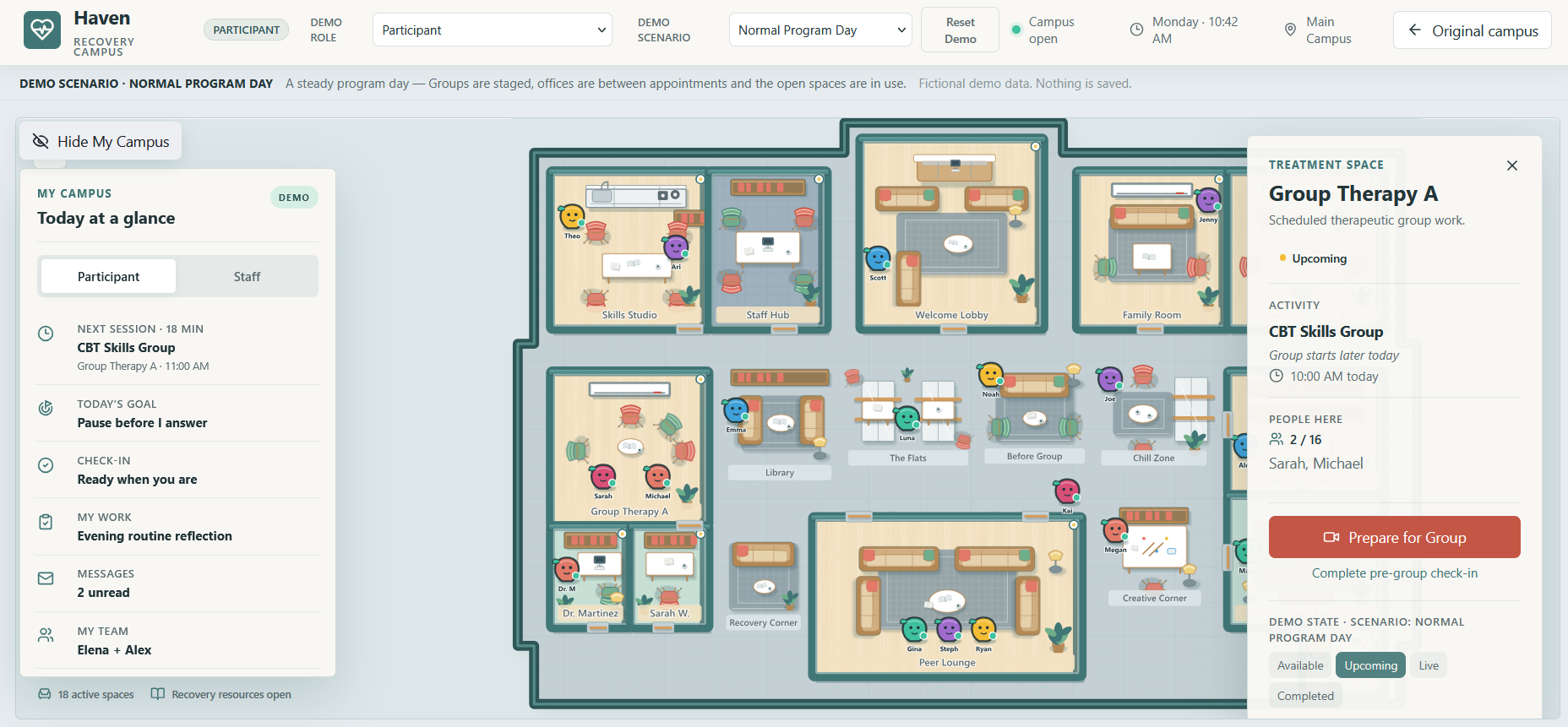Open Complete pre-group check-in link
This screenshot has width=1568, height=727.
point(1395,573)
